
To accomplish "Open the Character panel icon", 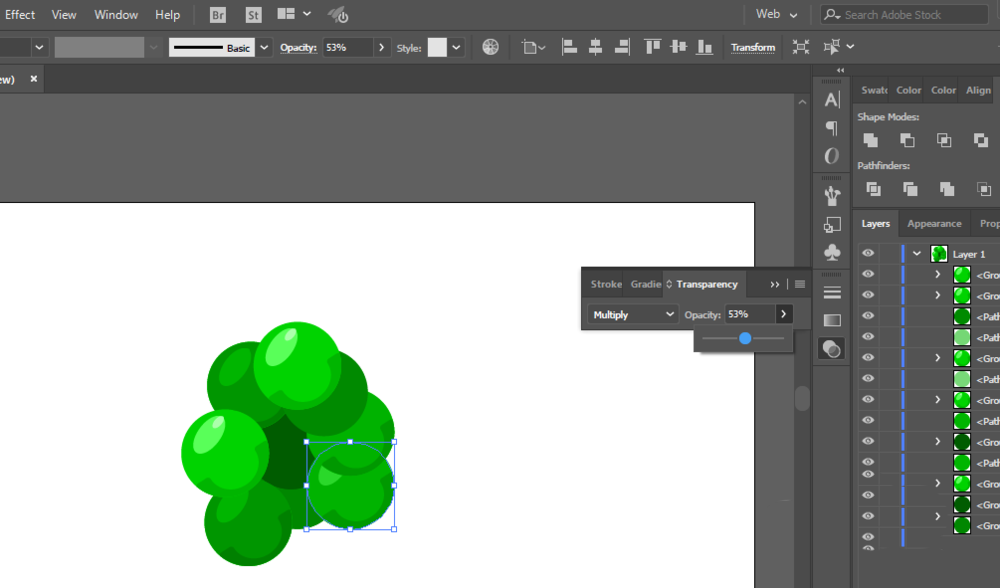I will point(832,100).
